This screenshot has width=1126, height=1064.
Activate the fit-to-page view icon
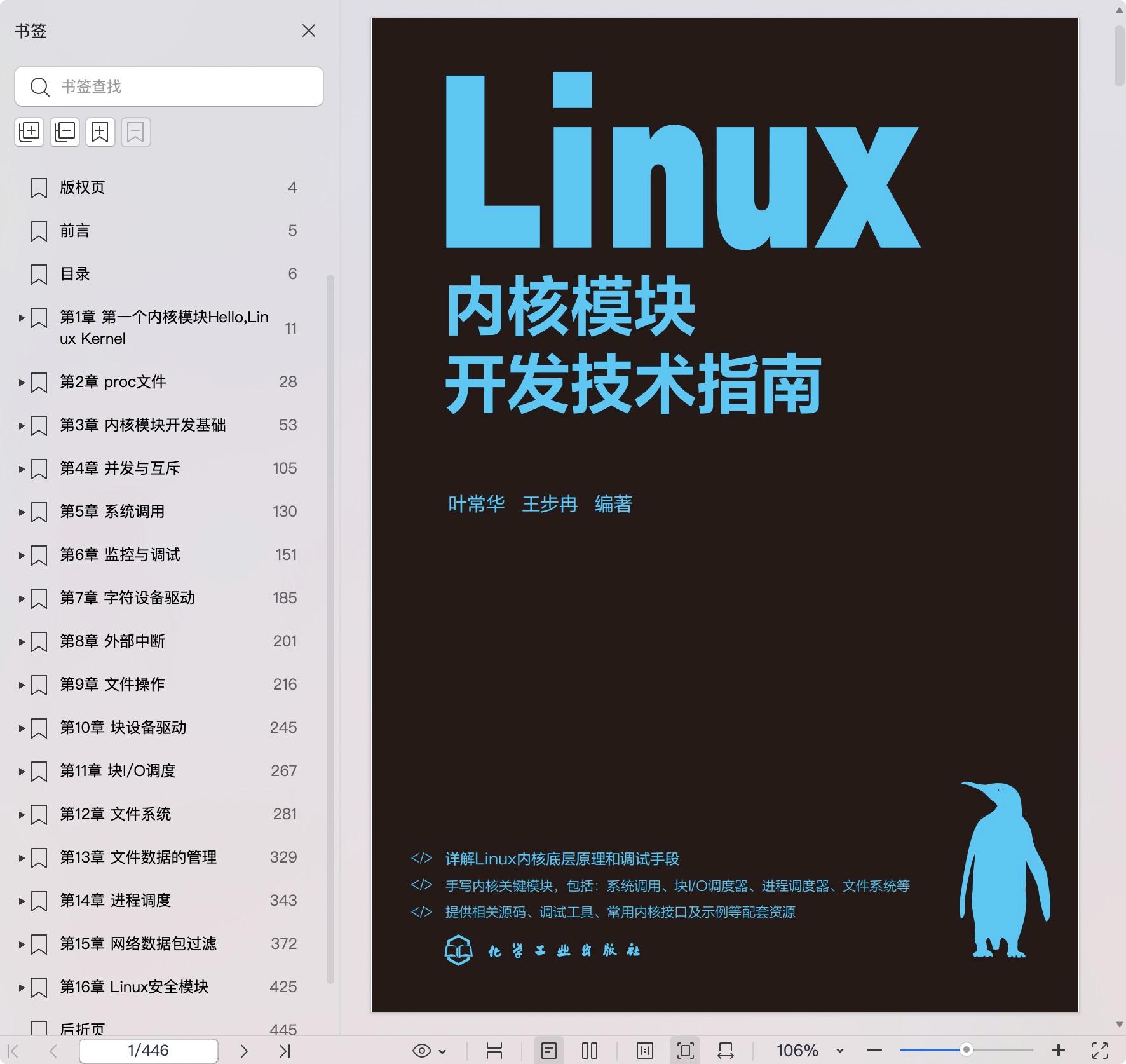[685, 1050]
